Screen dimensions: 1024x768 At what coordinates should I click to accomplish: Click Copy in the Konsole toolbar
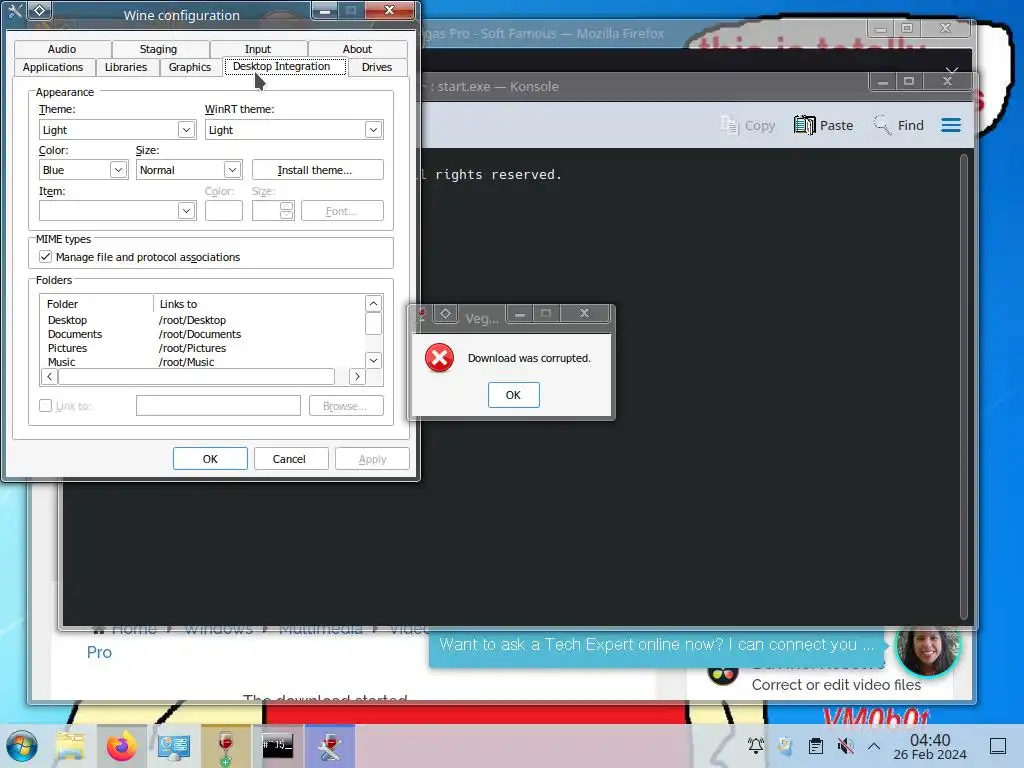tap(748, 125)
